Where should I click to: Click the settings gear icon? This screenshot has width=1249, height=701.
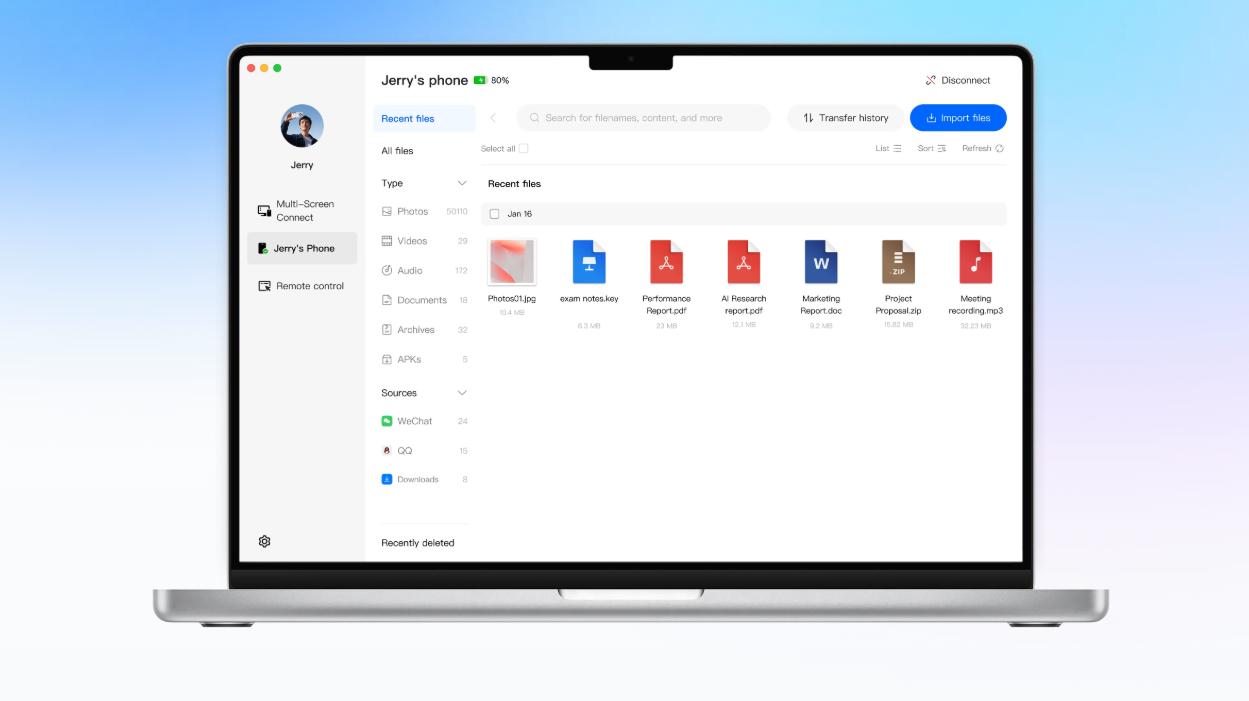[x=265, y=541]
